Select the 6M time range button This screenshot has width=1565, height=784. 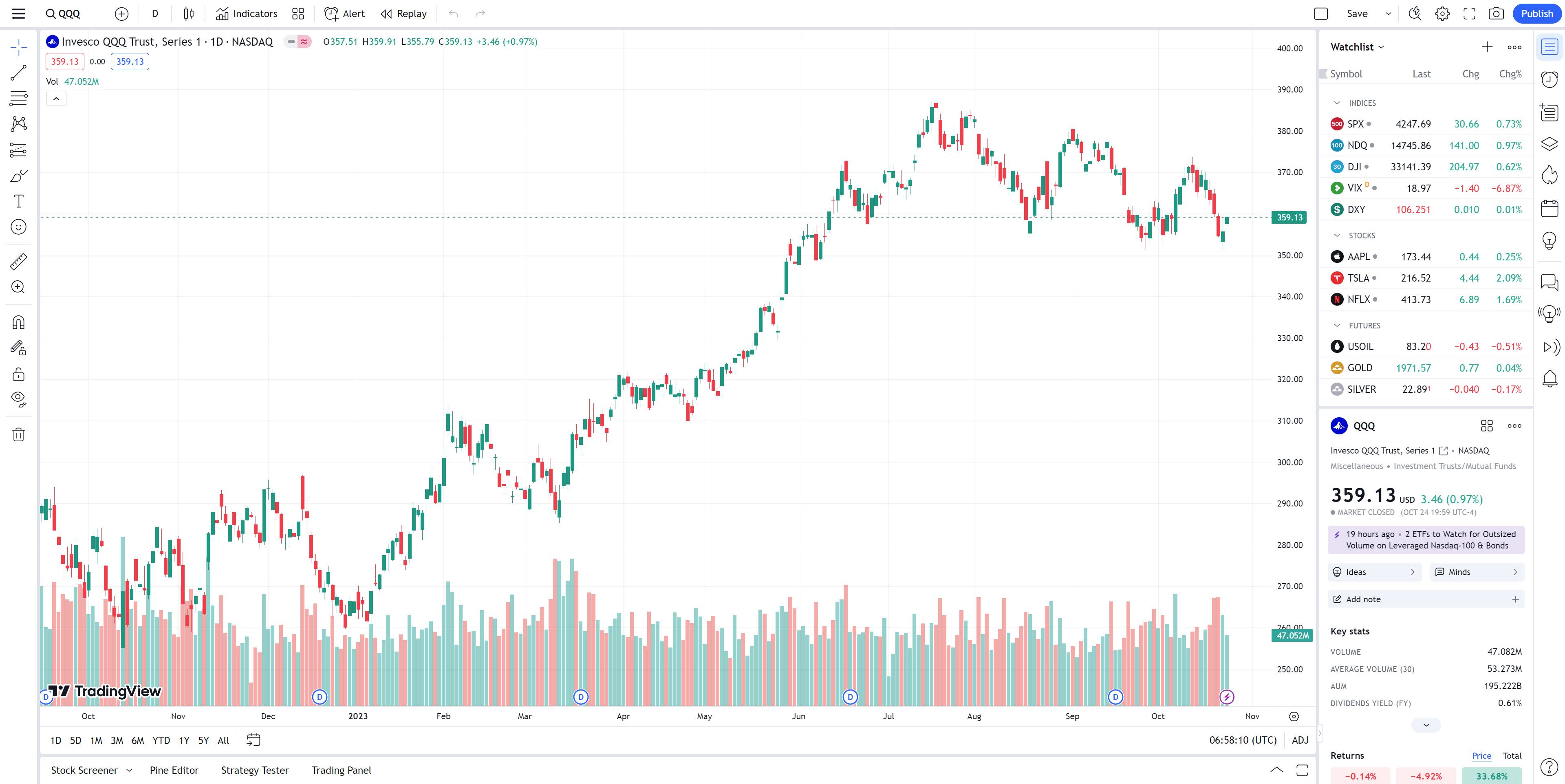point(138,740)
